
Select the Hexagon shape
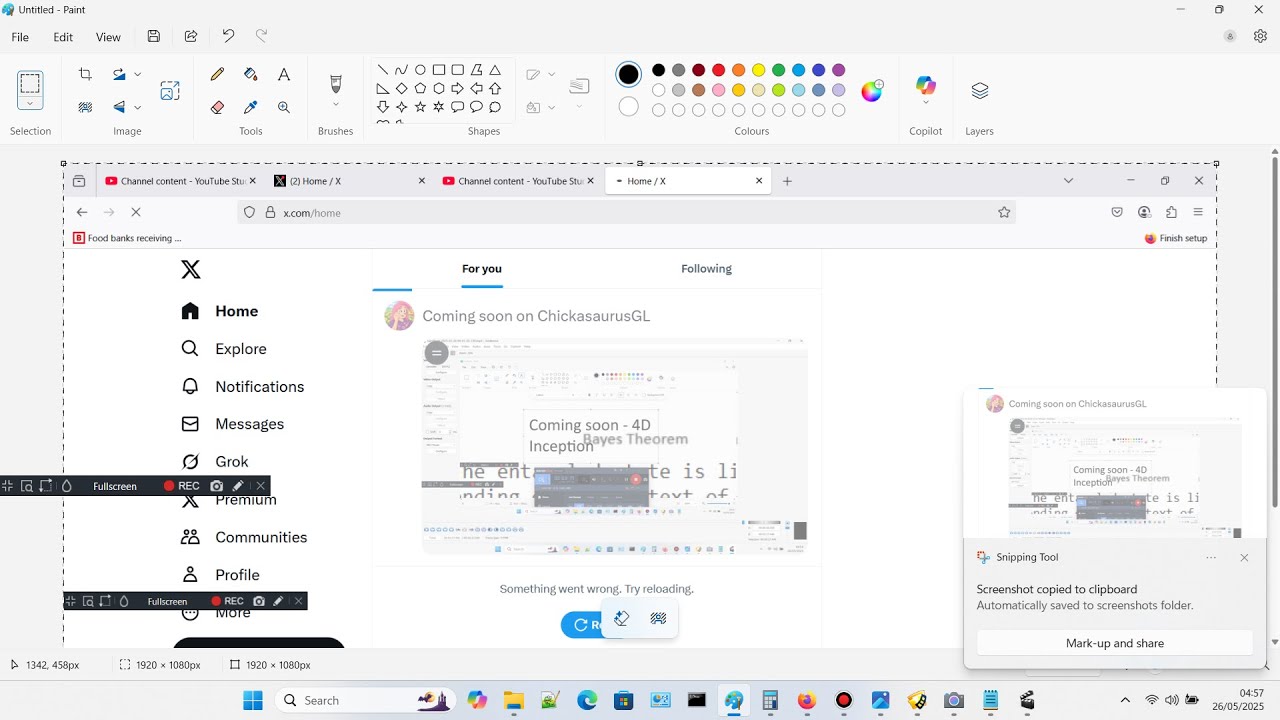click(x=438, y=89)
